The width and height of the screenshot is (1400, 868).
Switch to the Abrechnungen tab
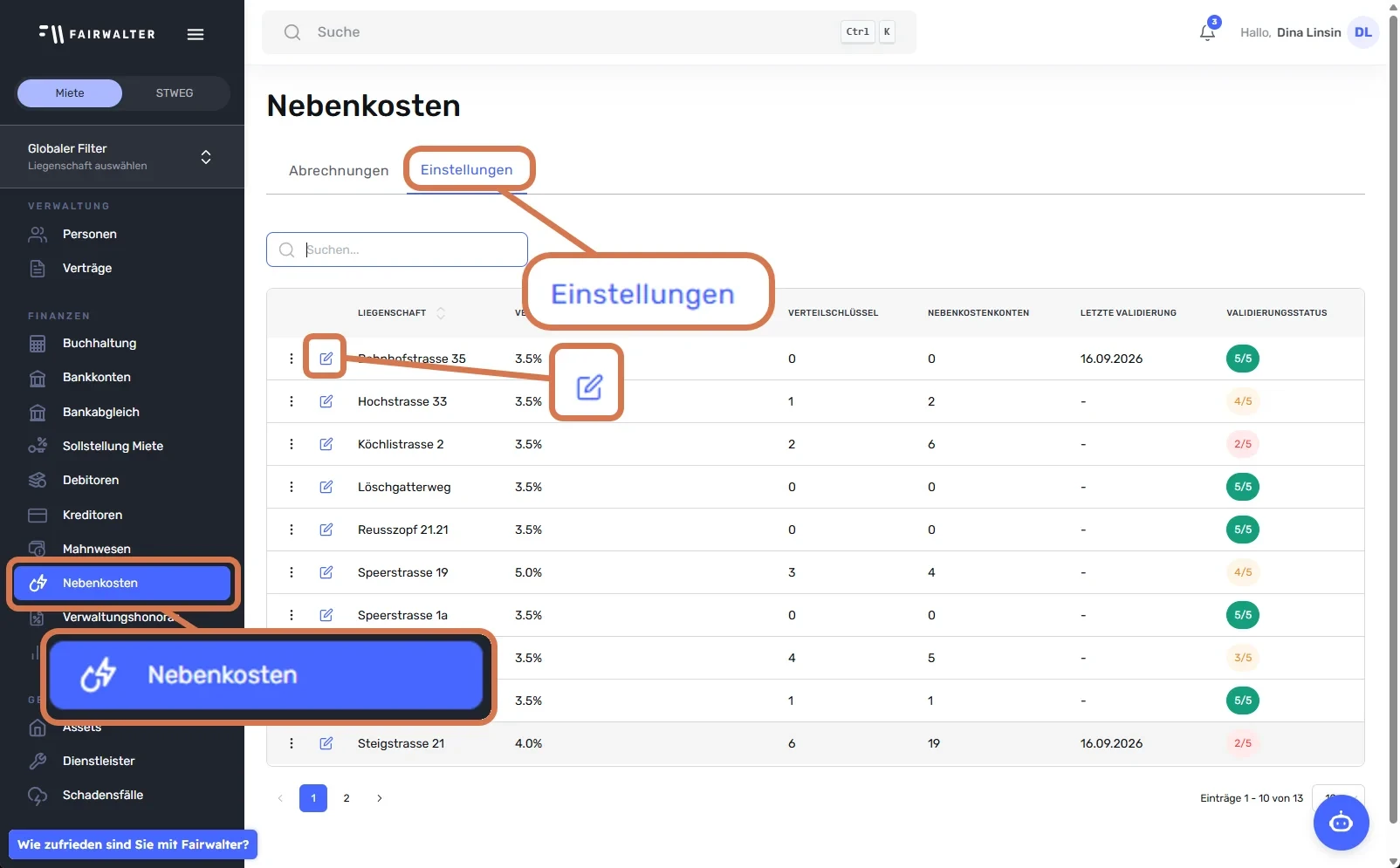click(339, 171)
